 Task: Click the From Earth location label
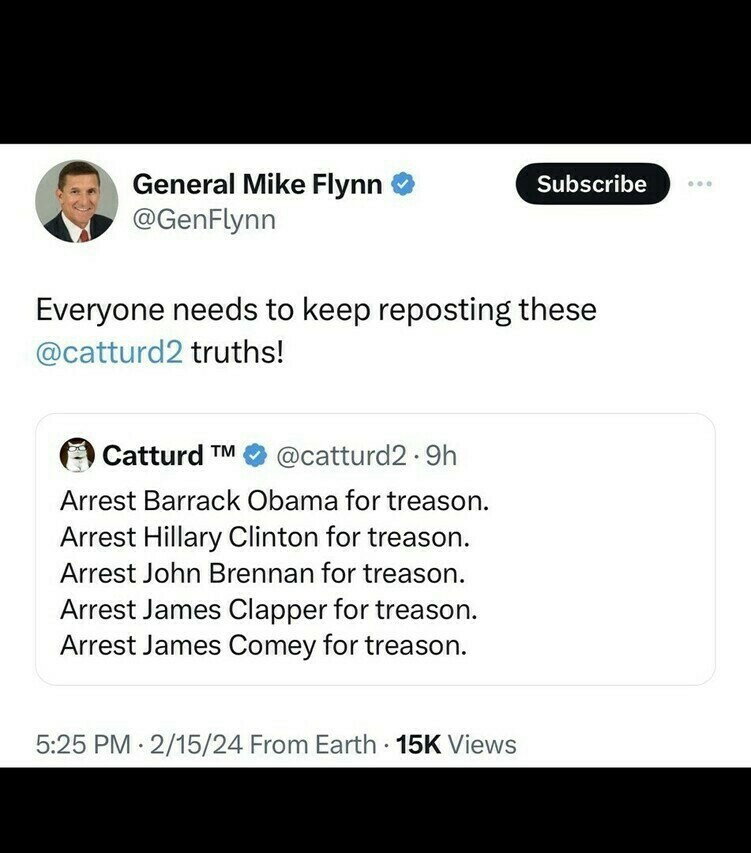[312, 744]
